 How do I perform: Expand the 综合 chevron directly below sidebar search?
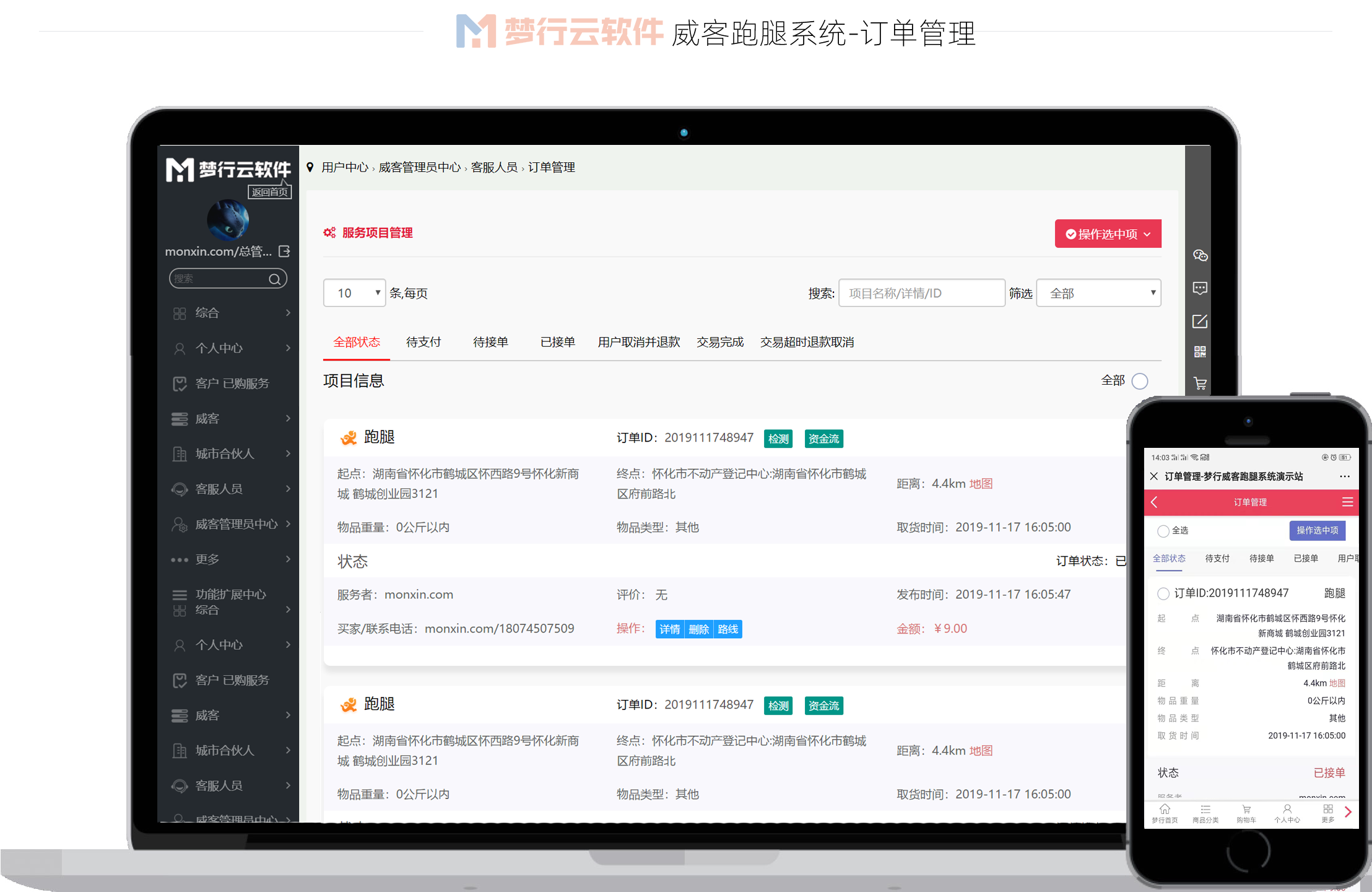tap(288, 313)
